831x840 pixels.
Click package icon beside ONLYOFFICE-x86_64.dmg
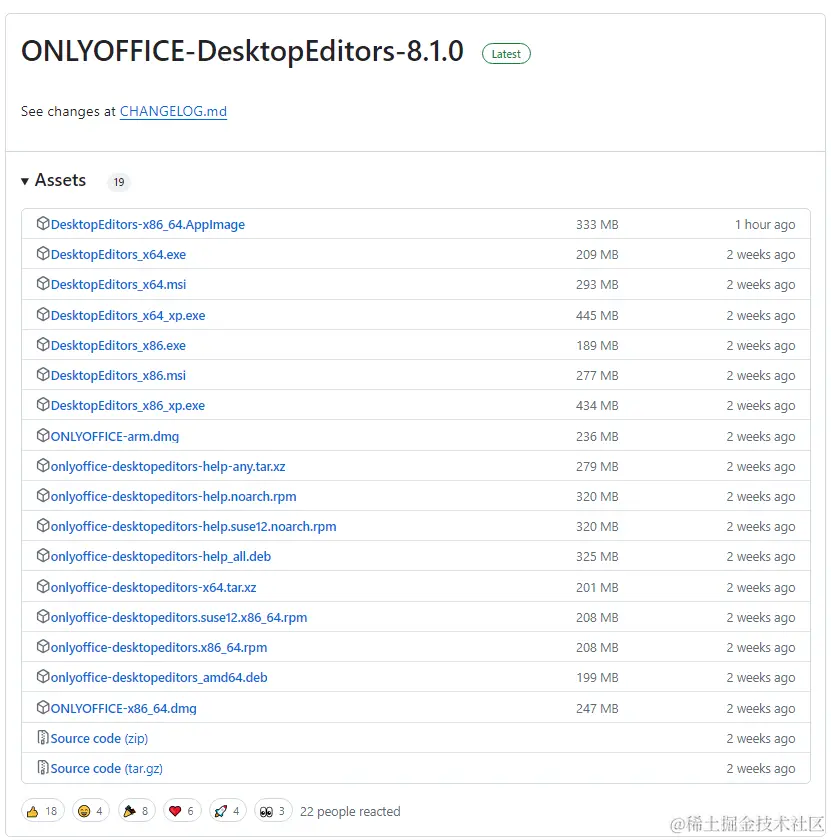[43, 708]
